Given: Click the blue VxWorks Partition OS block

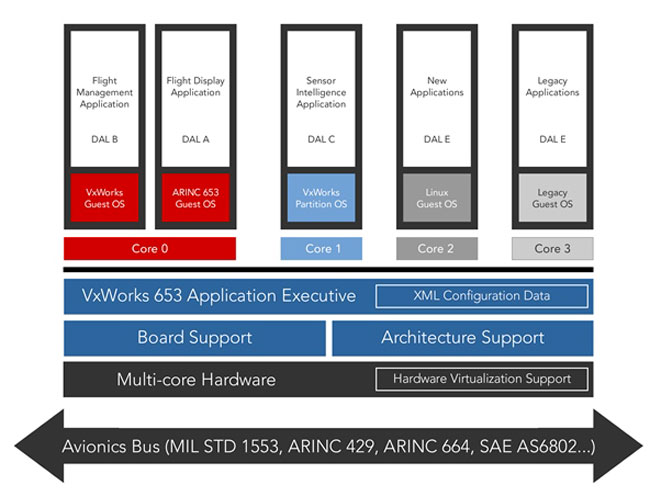Looking at the screenshot, I should (x=321, y=198).
